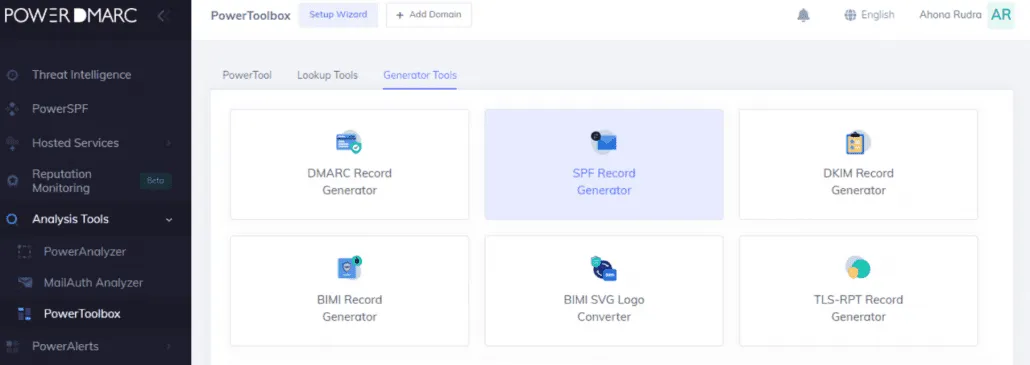1030x365 pixels.
Task: Click the Setup Wizard button
Action: [338, 14]
